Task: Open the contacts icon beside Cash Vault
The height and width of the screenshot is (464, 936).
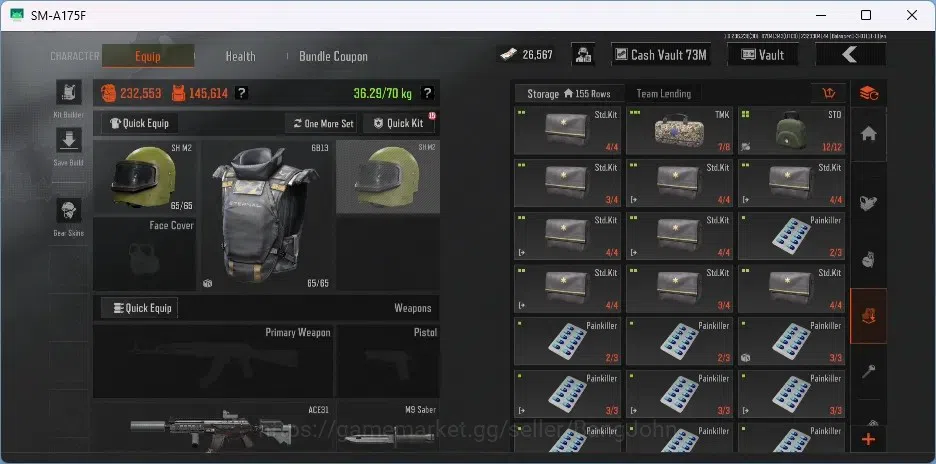Action: [x=583, y=55]
